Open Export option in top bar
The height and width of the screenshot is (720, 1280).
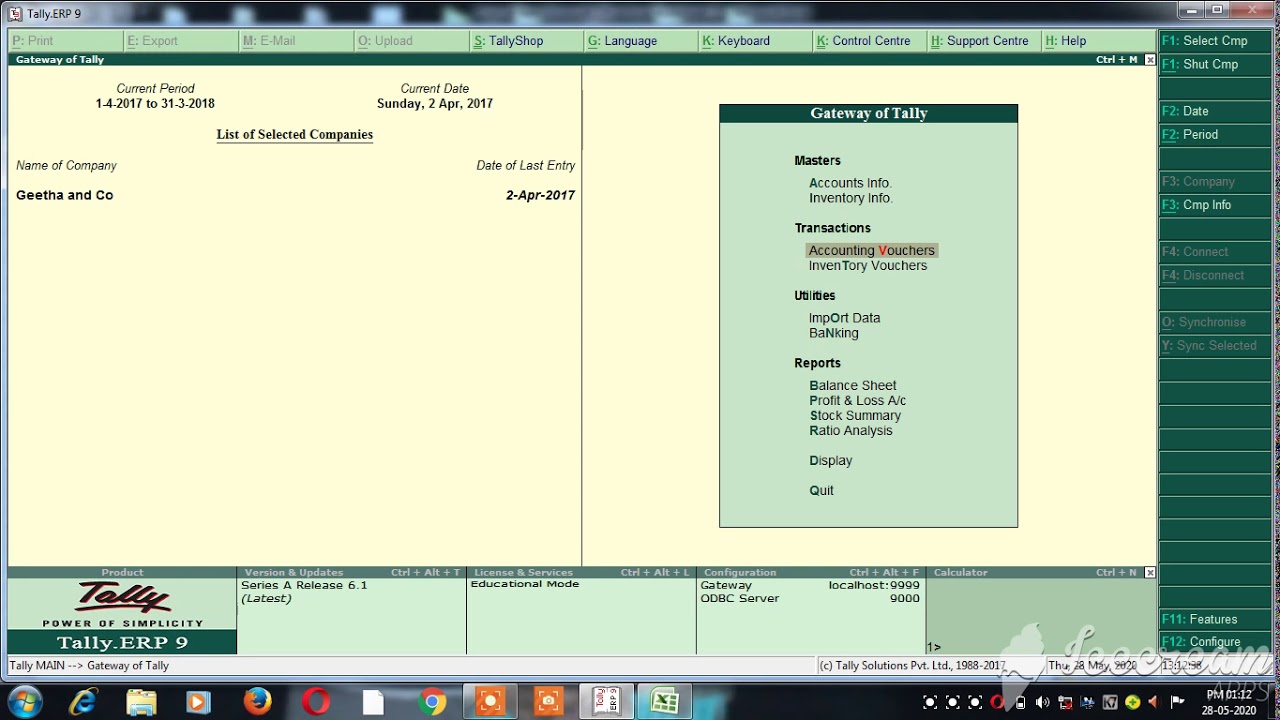(x=181, y=41)
